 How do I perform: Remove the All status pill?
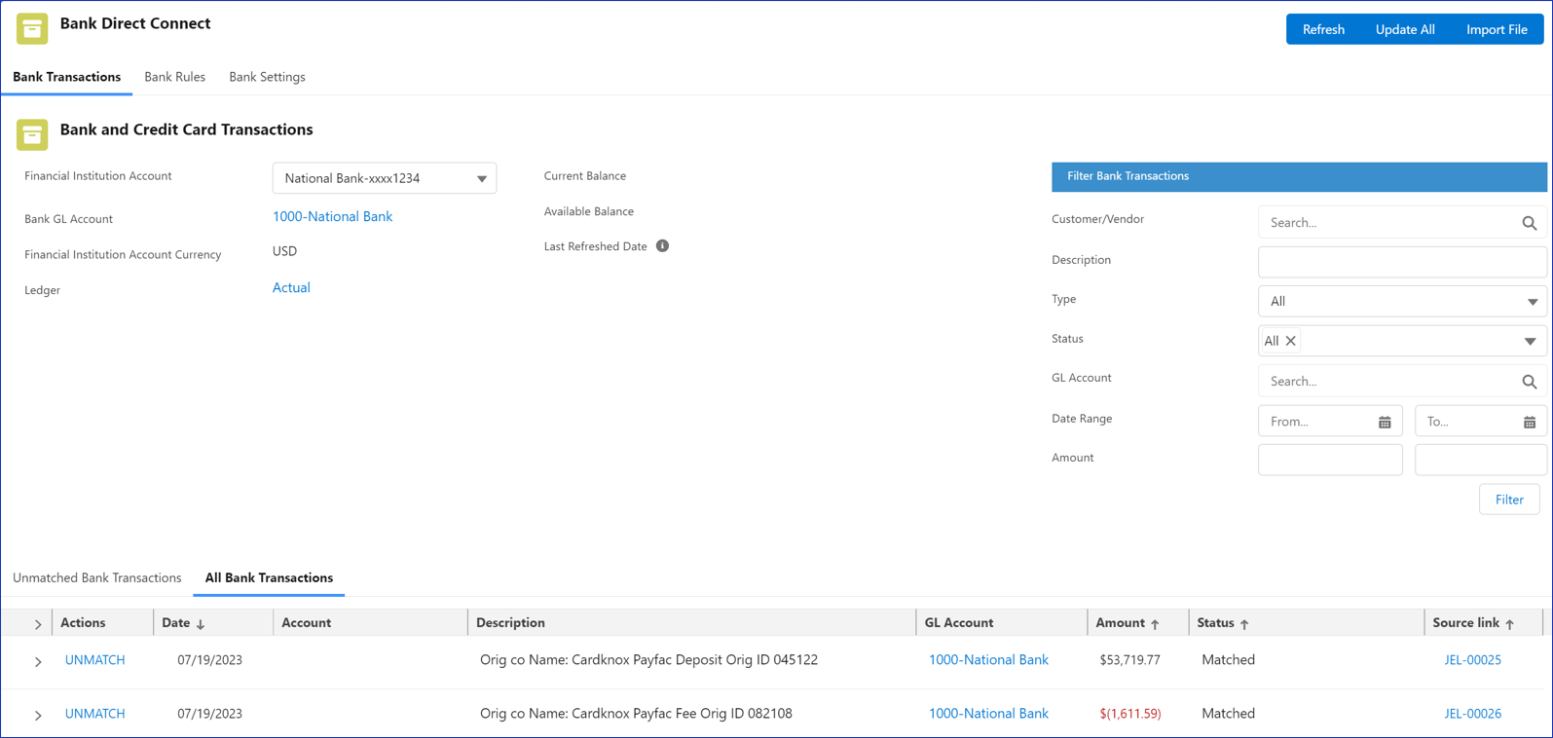(1291, 341)
